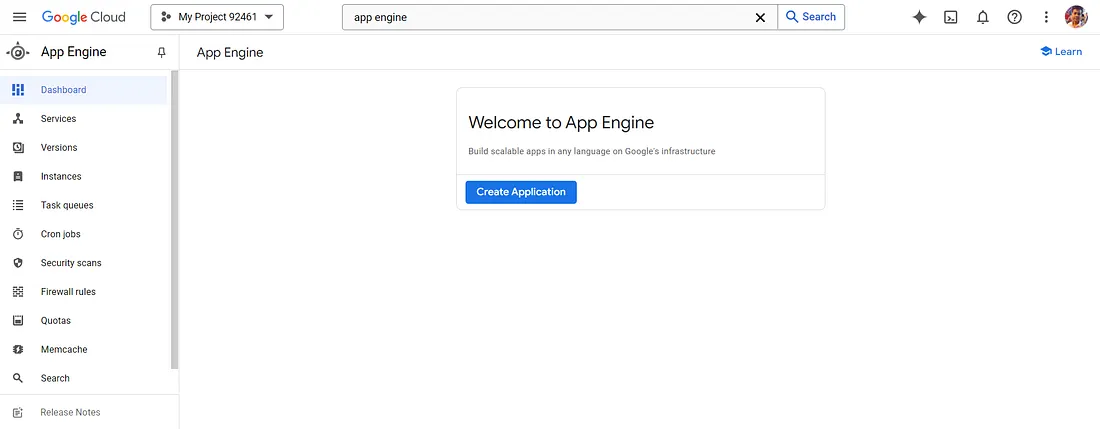Click the Cron jobs timer icon
Viewport: 1100px width, 429px height.
[x=18, y=233]
